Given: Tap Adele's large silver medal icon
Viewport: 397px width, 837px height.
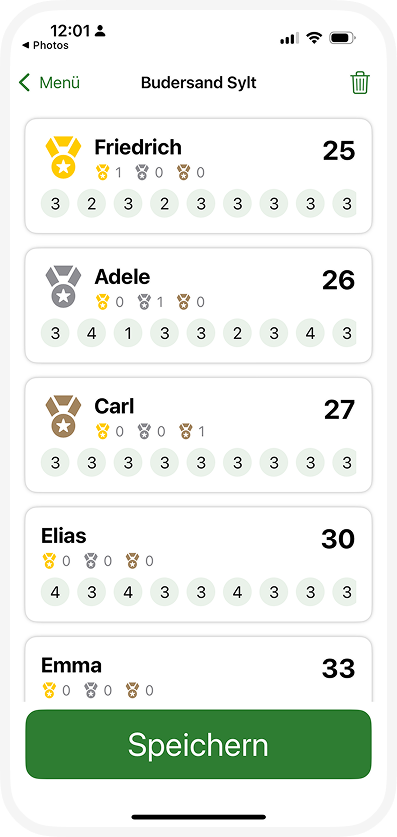Looking at the screenshot, I should coord(63,287).
